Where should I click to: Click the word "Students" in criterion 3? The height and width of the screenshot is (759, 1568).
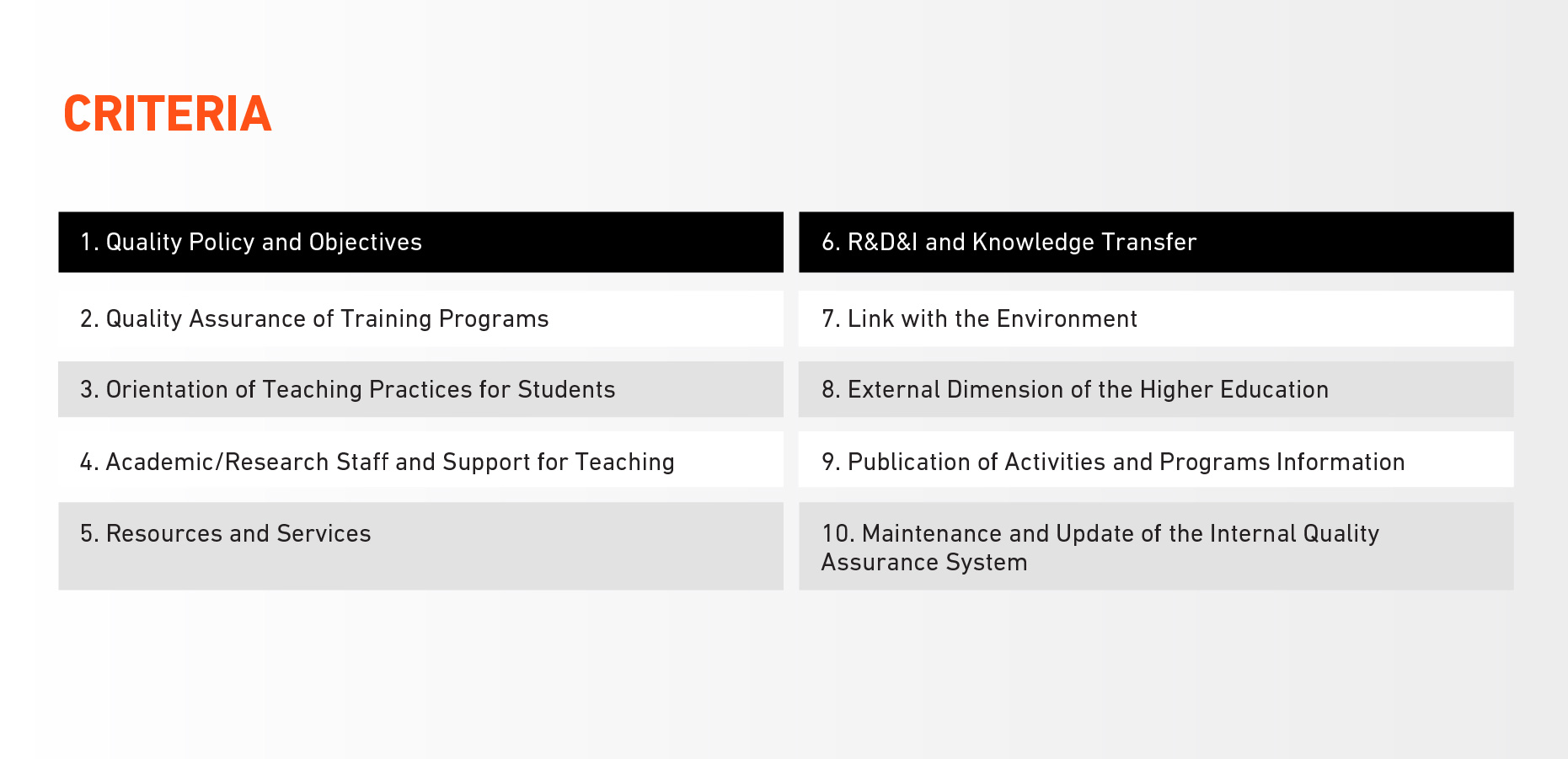(x=566, y=390)
